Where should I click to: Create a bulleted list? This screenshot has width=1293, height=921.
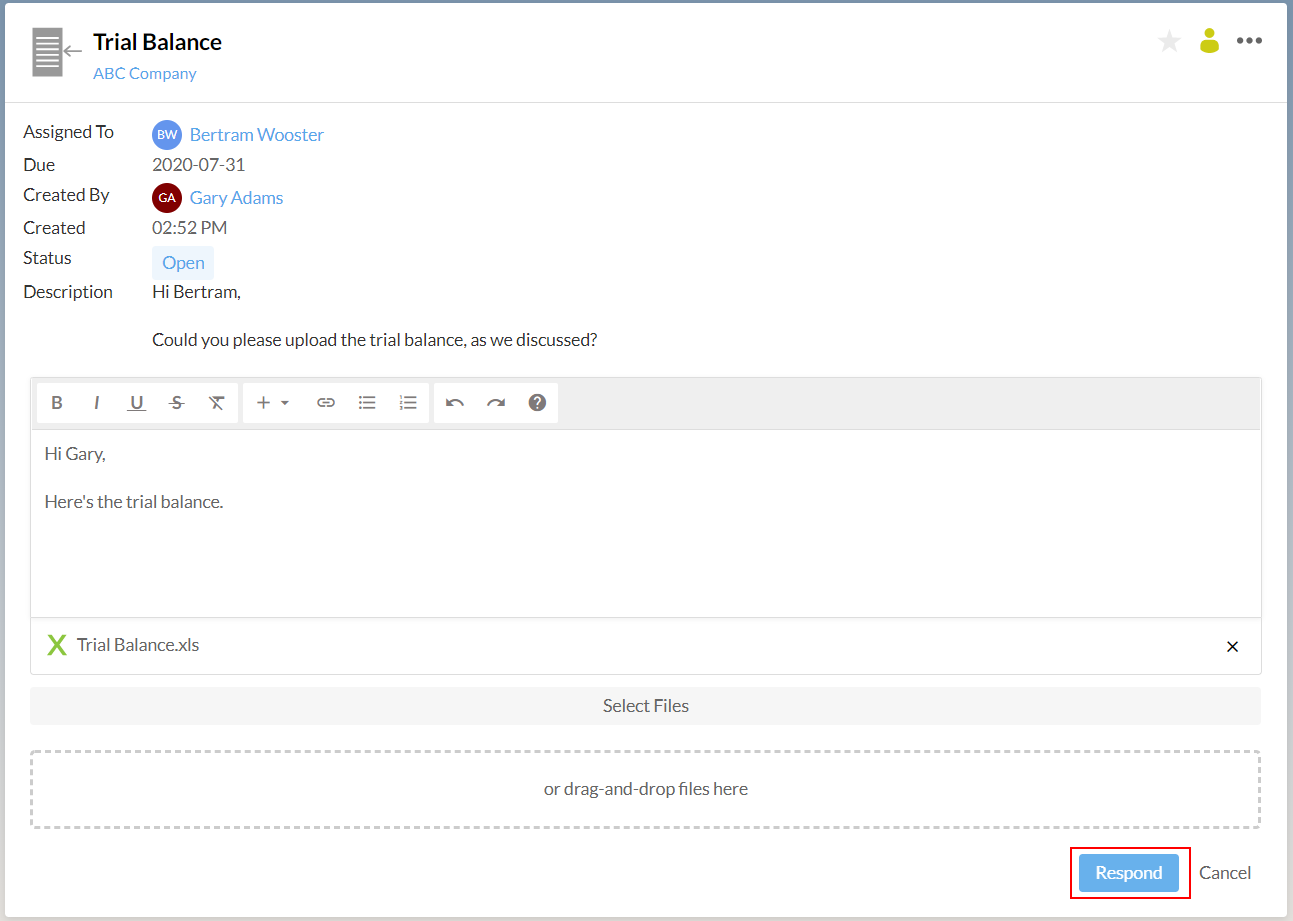tap(367, 402)
